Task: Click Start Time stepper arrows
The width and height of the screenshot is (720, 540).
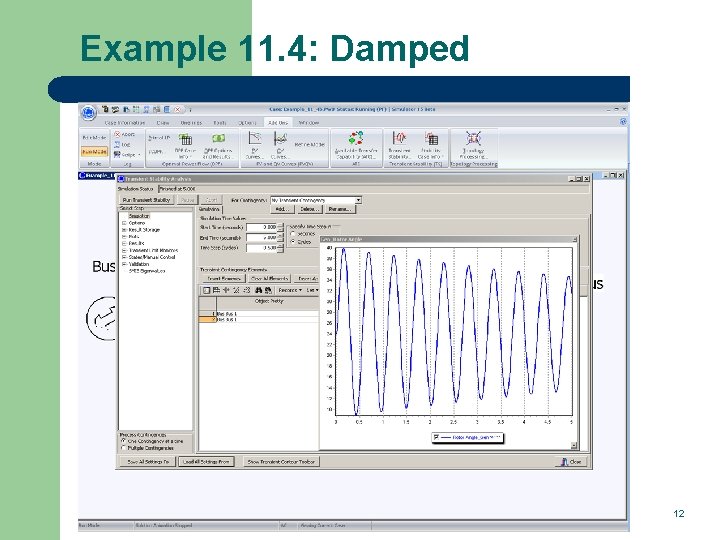Action: click(x=281, y=227)
